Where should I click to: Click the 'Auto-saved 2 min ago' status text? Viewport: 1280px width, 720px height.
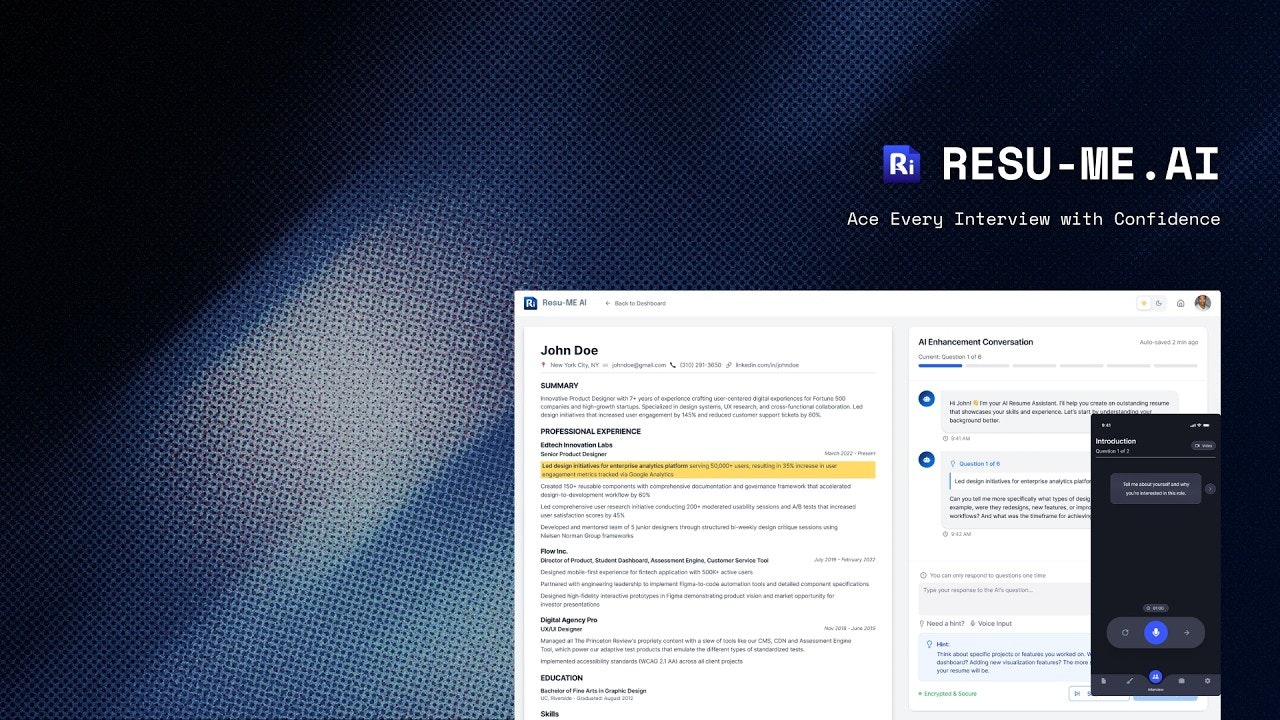coord(1169,342)
